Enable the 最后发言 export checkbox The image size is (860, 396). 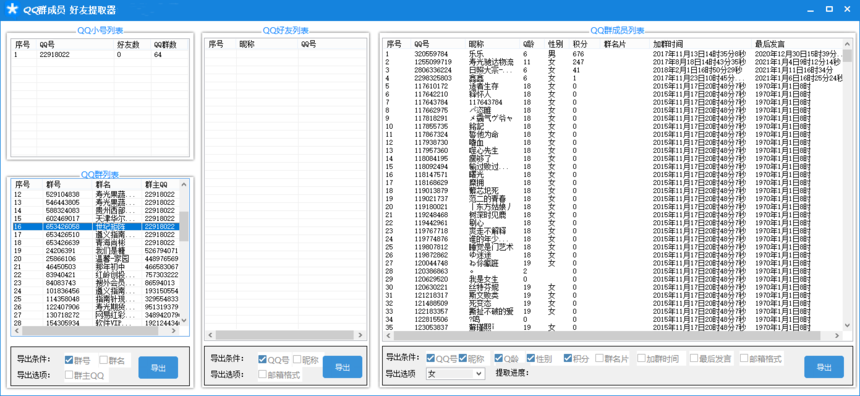pos(694,358)
